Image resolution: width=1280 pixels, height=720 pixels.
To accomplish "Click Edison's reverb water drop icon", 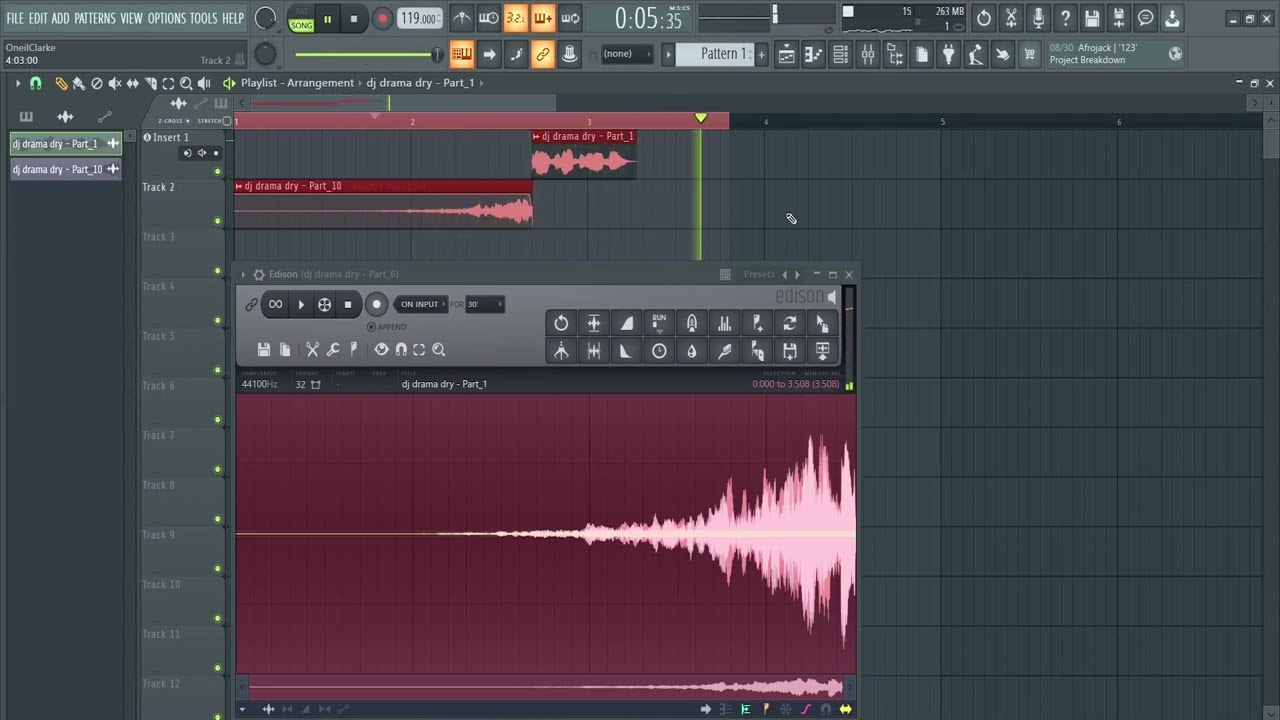I will click(x=691, y=351).
